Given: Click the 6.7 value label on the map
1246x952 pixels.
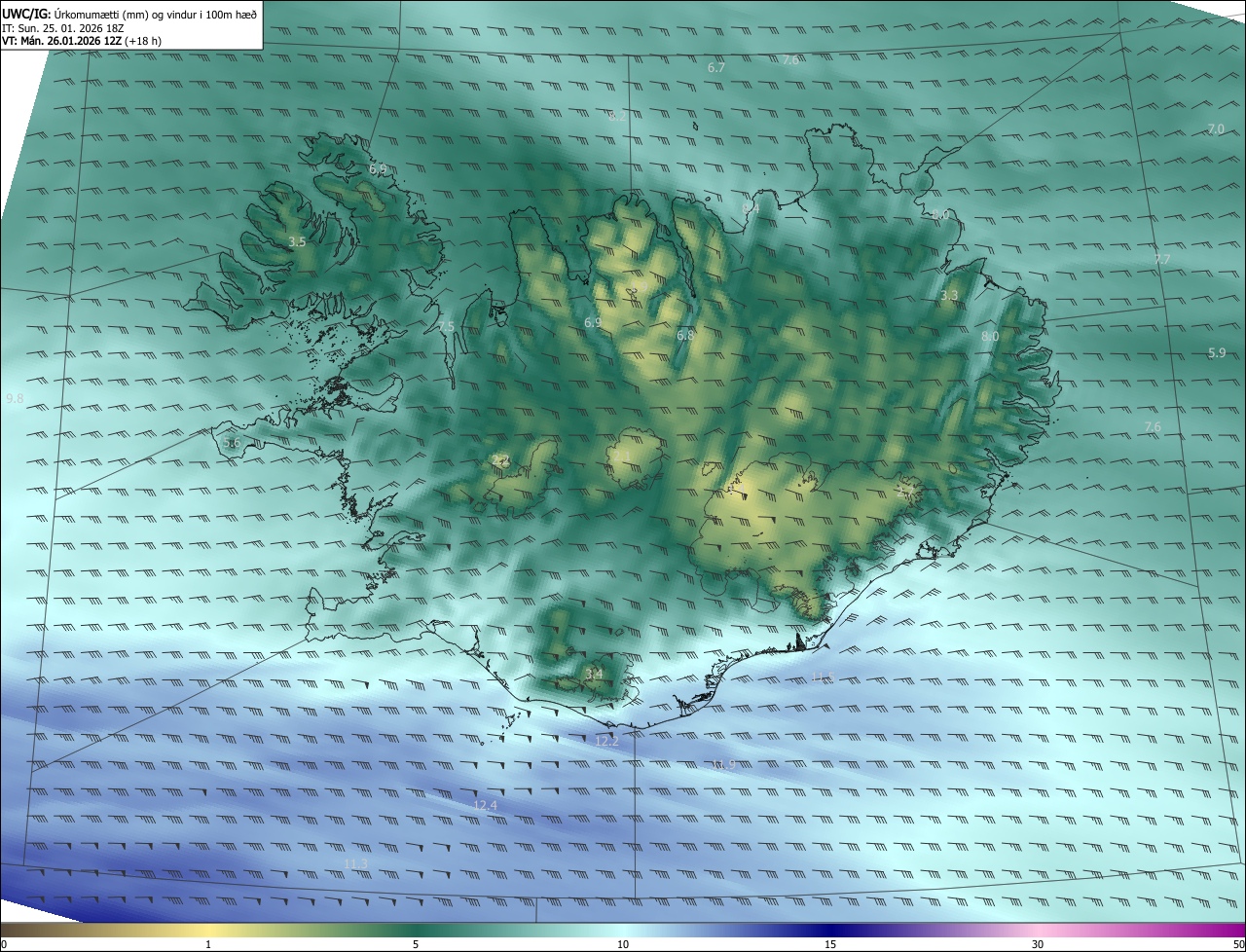Looking at the screenshot, I should coord(716,68).
